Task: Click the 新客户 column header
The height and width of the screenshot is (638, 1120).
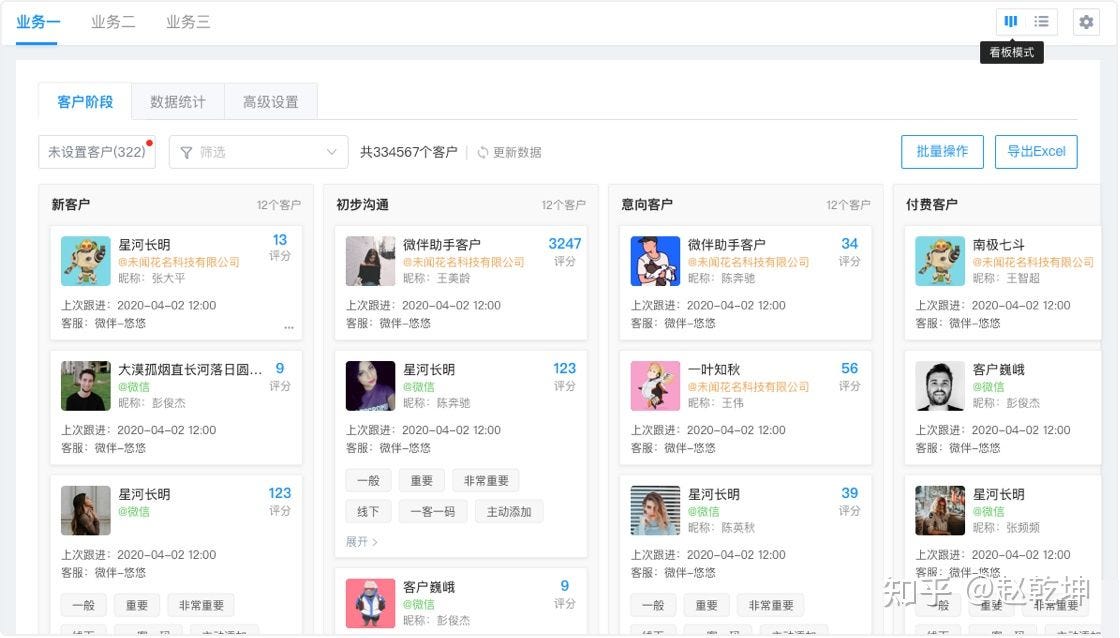Action: (x=71, y=204)
